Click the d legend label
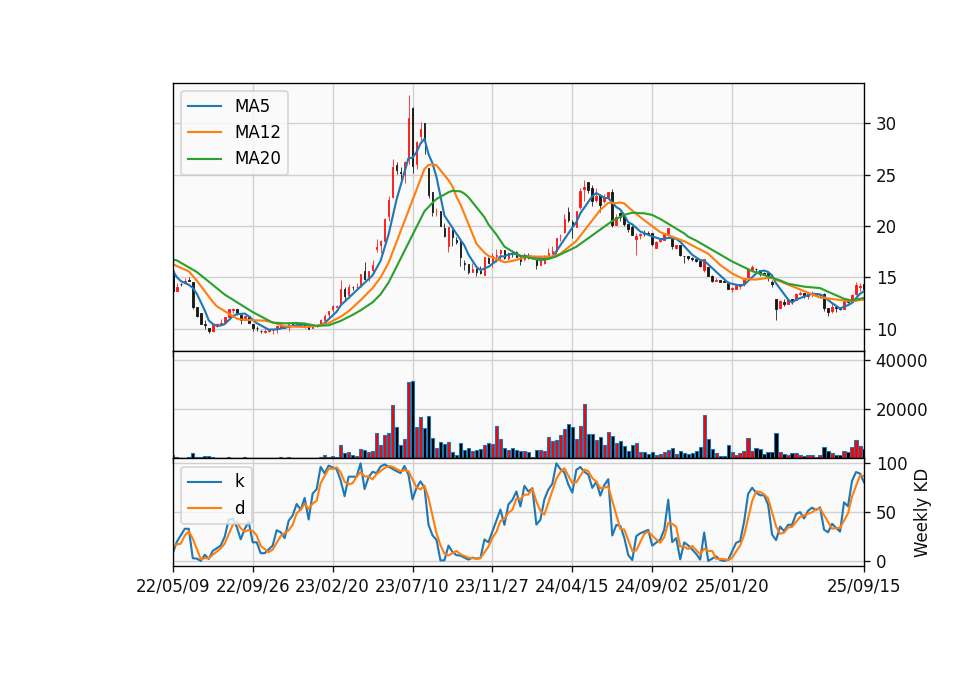Viewport: 960px width, 690px height. [239, 508]
